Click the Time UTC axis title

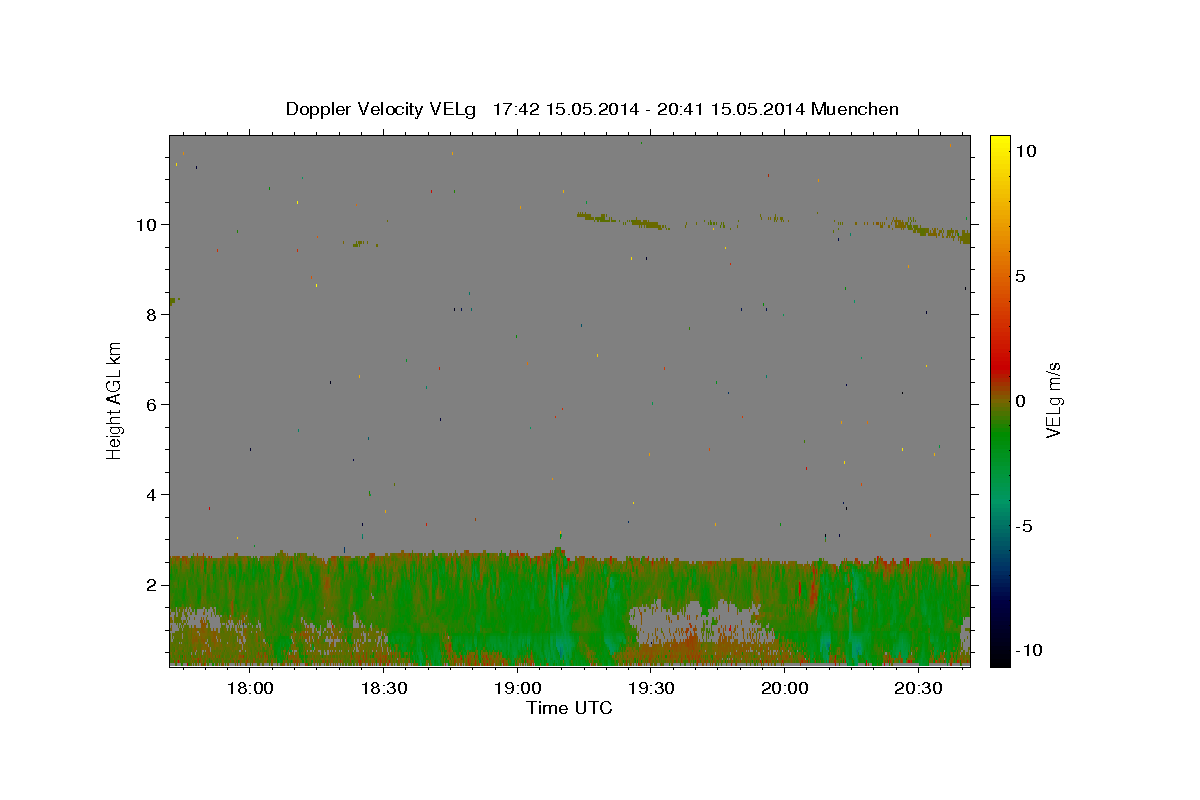click(x=569, y=708)
